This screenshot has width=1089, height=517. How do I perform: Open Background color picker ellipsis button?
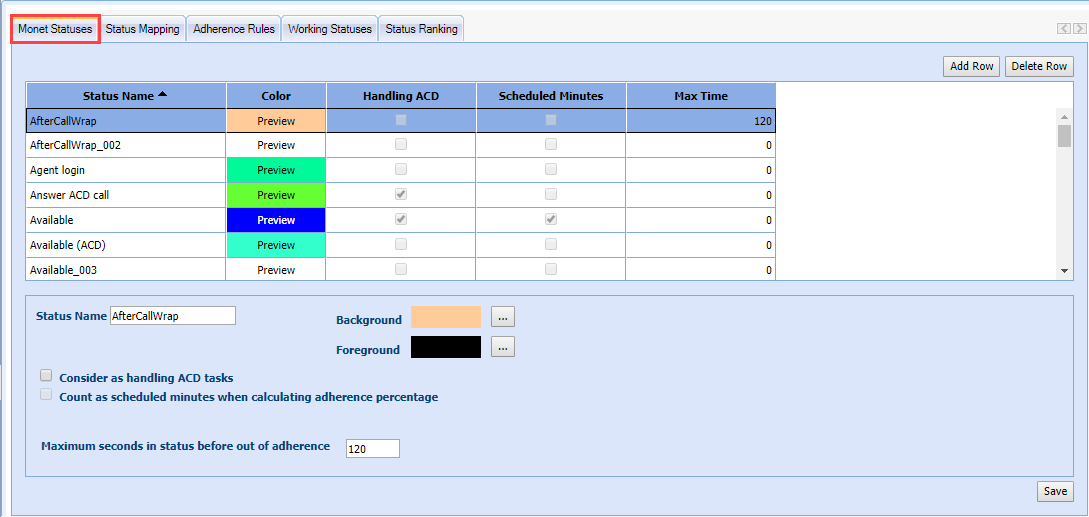pos(503,317)
